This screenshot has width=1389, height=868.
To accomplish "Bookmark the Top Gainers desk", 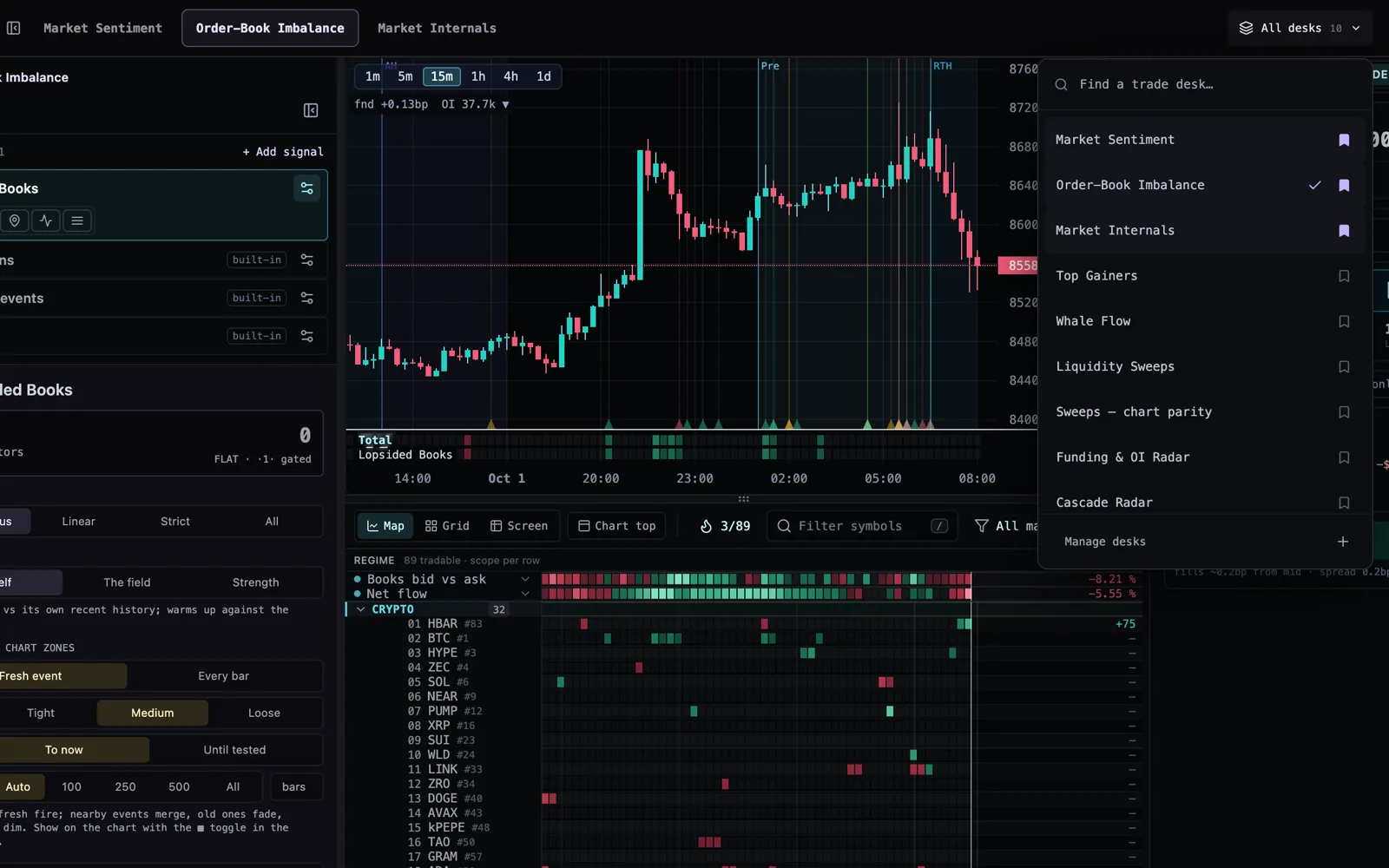I will [1344, 276].
